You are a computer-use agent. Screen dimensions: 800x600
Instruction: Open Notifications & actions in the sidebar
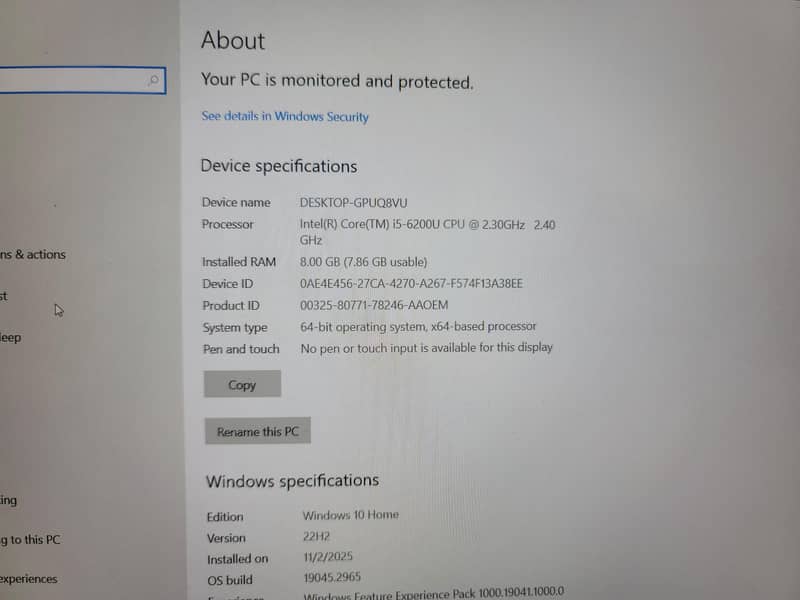click(x=33, y=255)
